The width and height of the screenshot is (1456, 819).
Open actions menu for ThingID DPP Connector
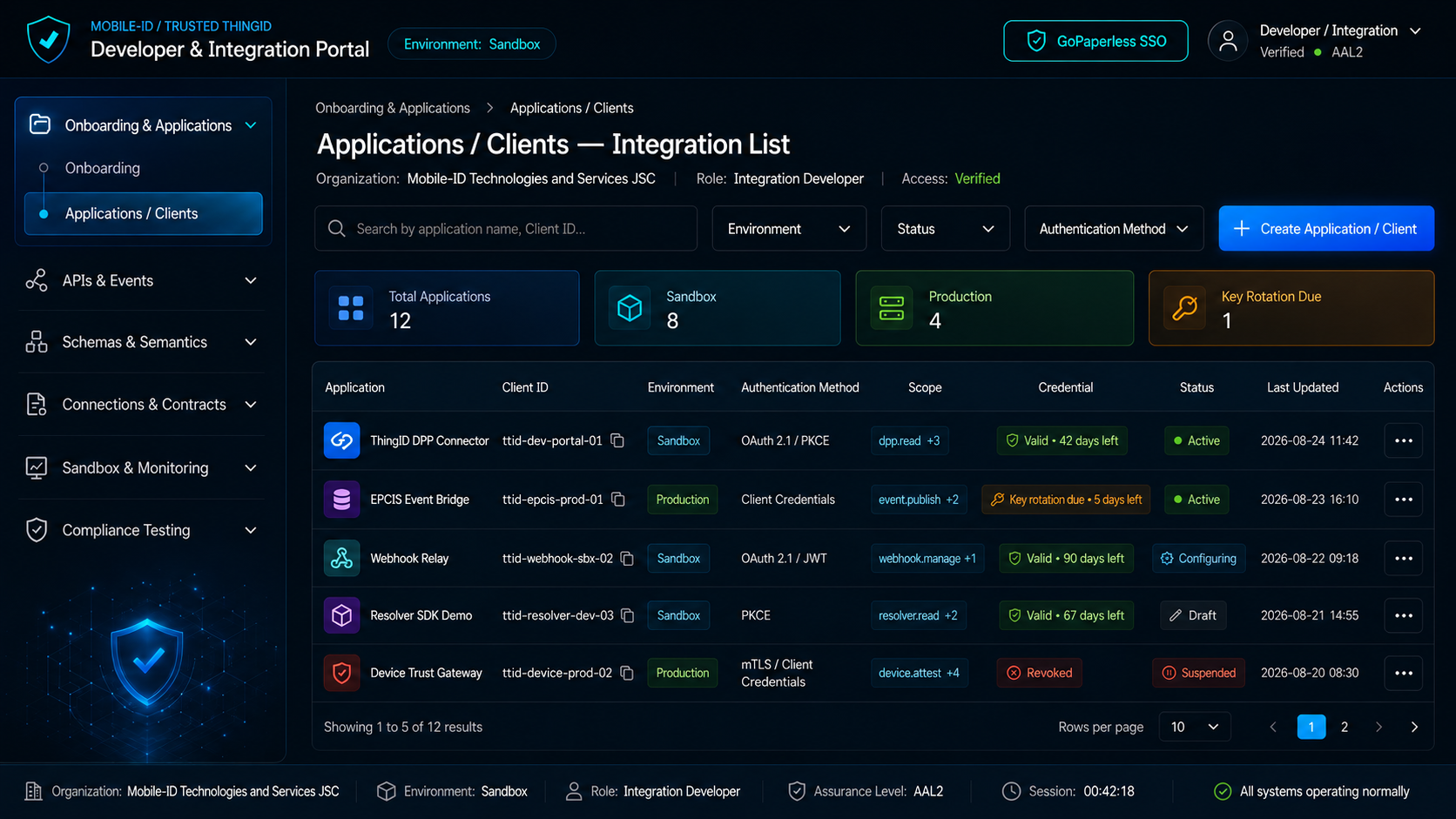(x=1403, y=440)
